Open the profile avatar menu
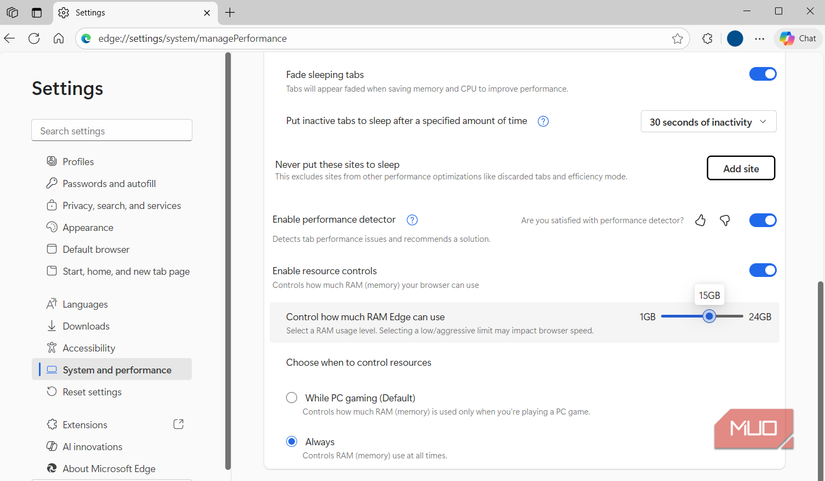 coord(735,38)
